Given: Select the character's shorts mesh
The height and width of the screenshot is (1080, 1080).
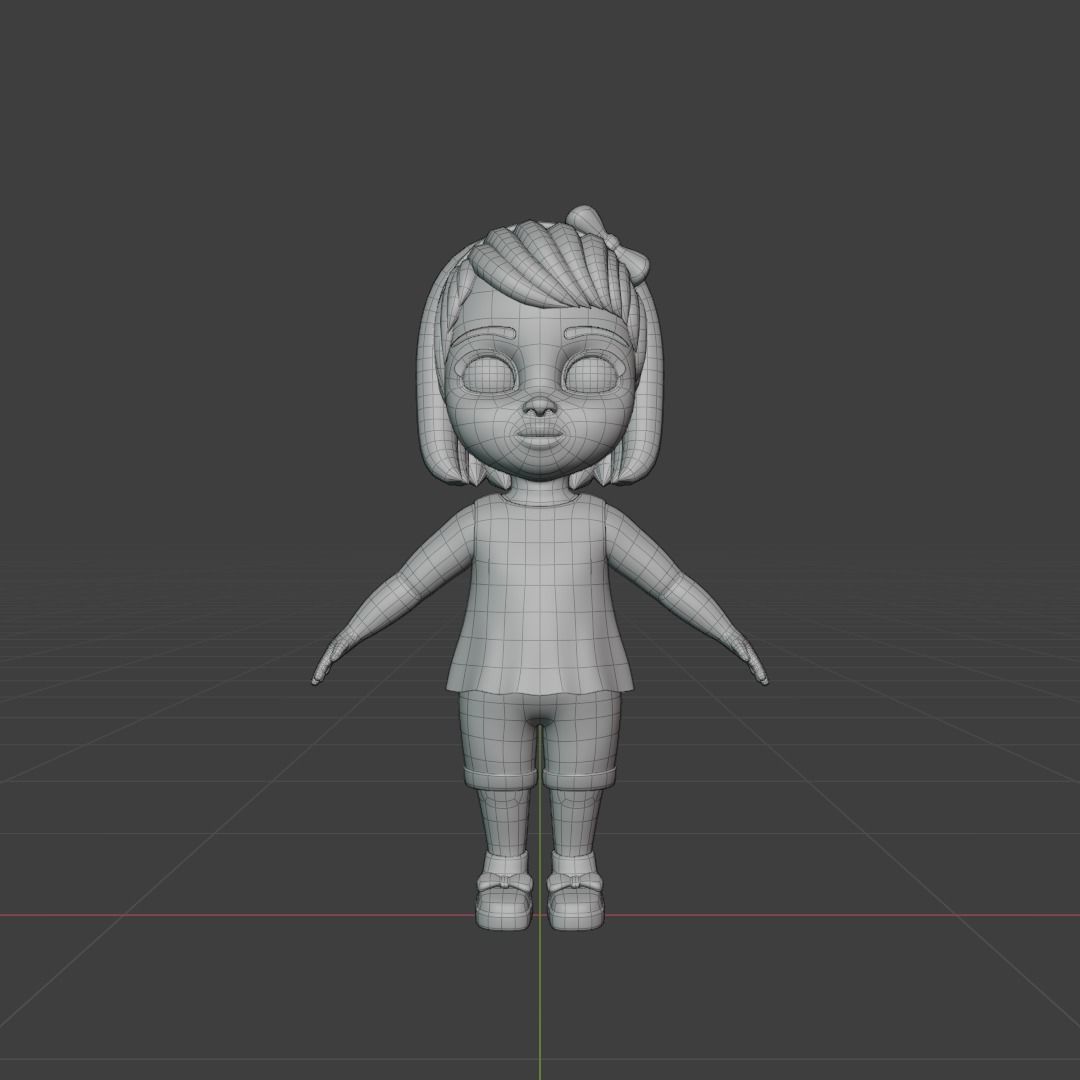Looking at the screenshot, I should pyautogui.click(x=539, y=740).
